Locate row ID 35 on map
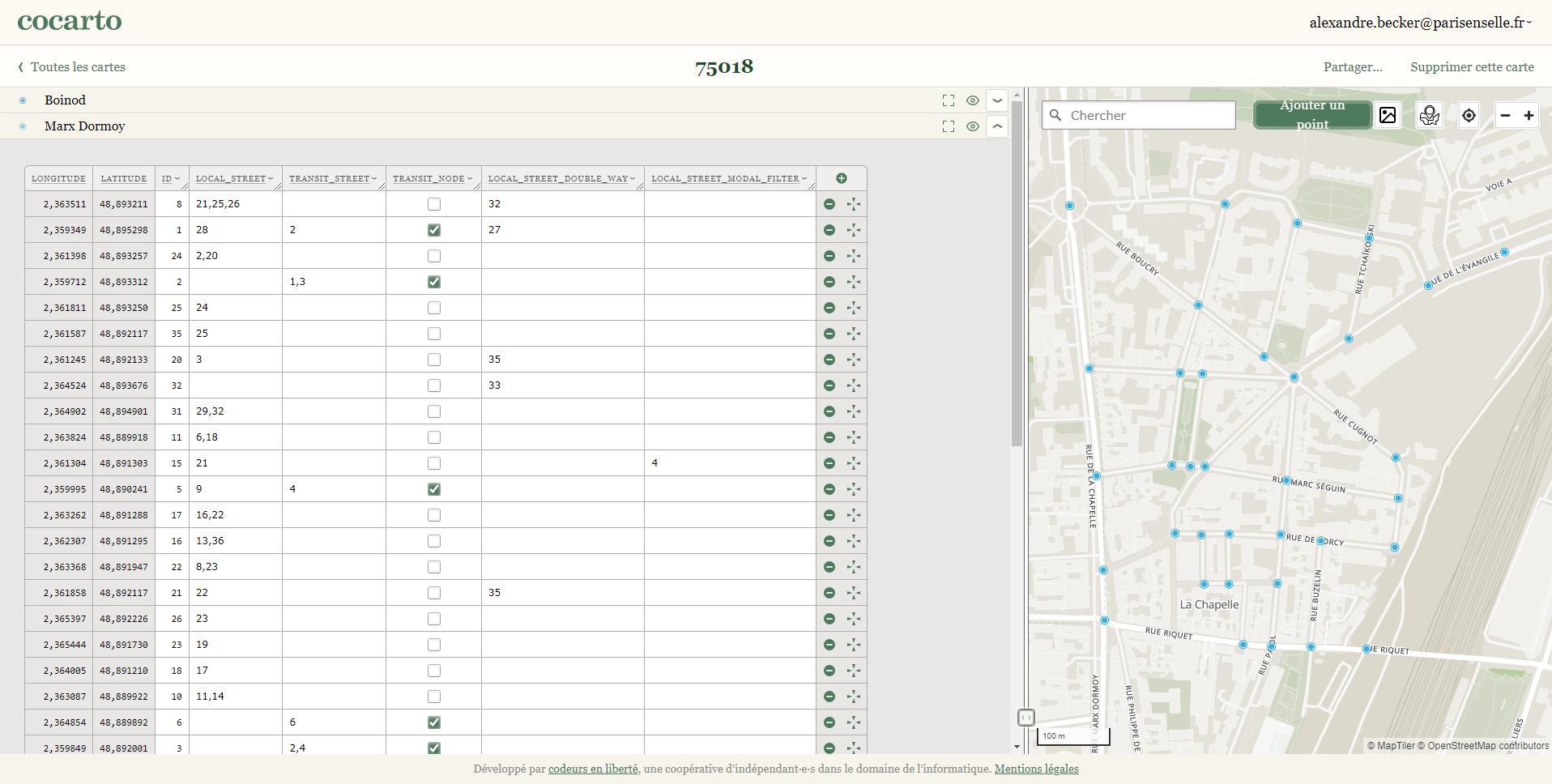The image size is (1552, 784). coord(854,334)
